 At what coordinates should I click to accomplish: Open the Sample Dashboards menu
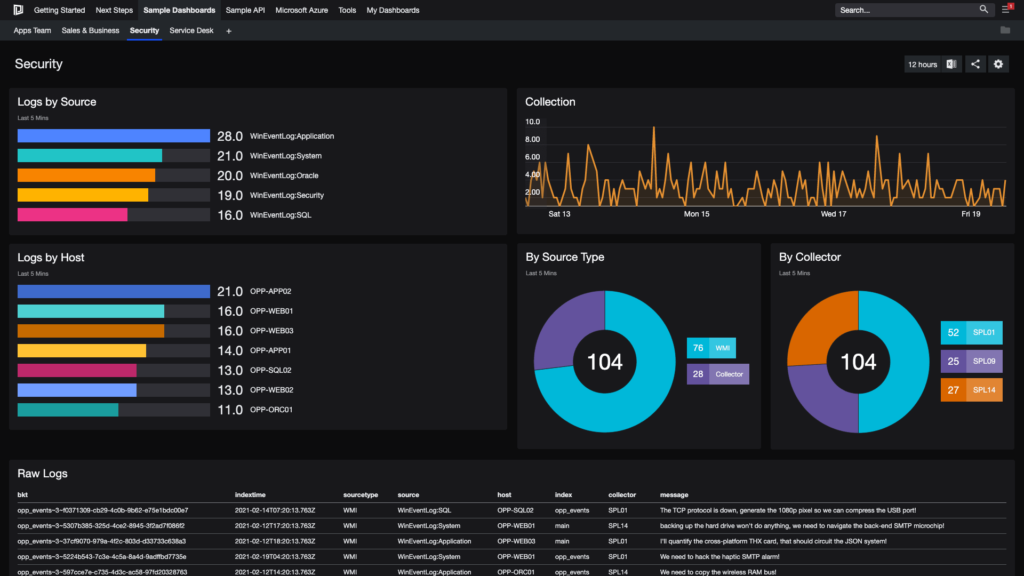point(178,10)
